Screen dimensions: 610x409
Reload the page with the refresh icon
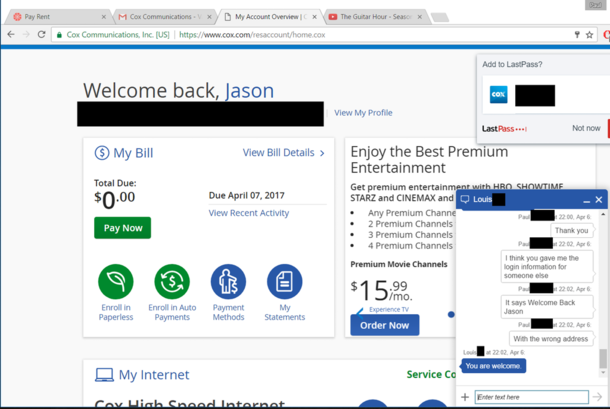pos(42,35)
